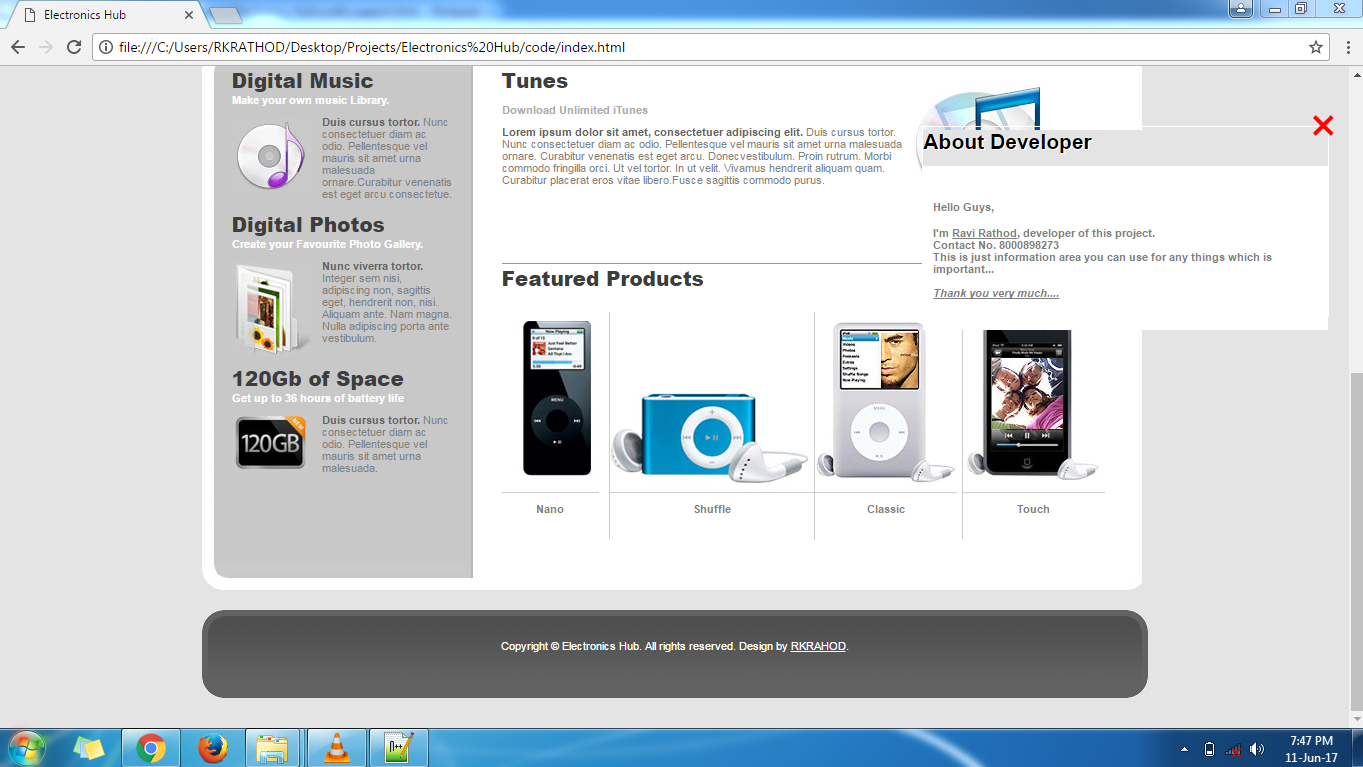This screenshot has height=767, width=1363.
Task: Switch to the Electronics Hub tab
Action: click(x=104, y=15)
